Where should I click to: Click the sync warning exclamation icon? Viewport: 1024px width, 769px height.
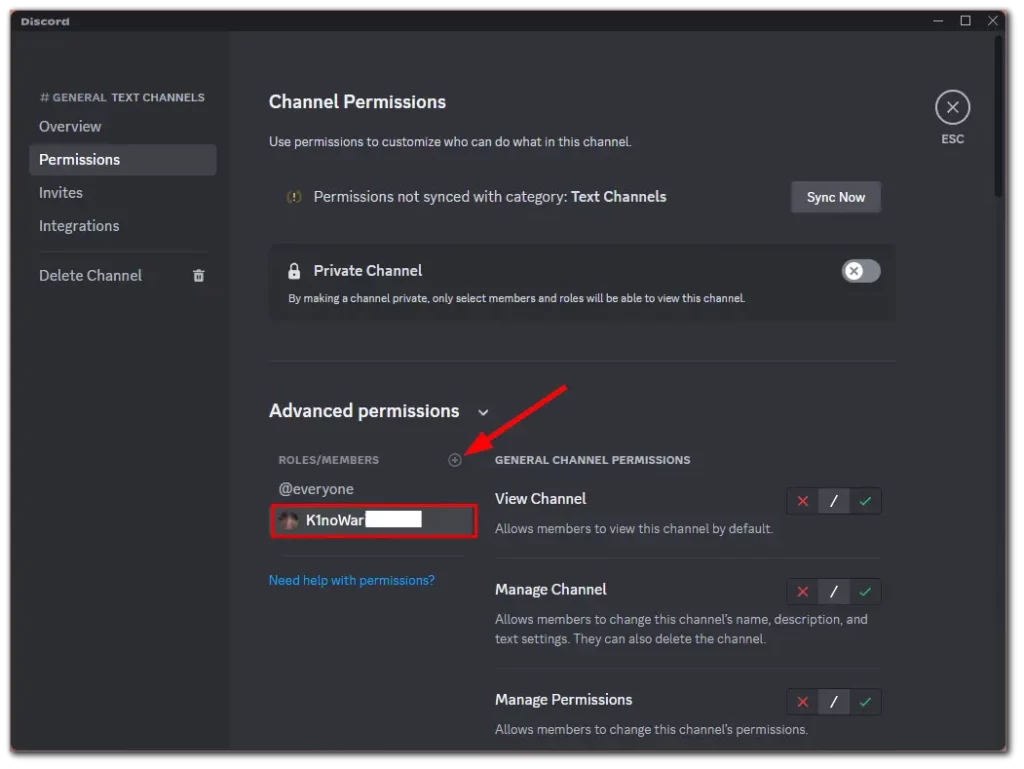click(x=295, y=196)
